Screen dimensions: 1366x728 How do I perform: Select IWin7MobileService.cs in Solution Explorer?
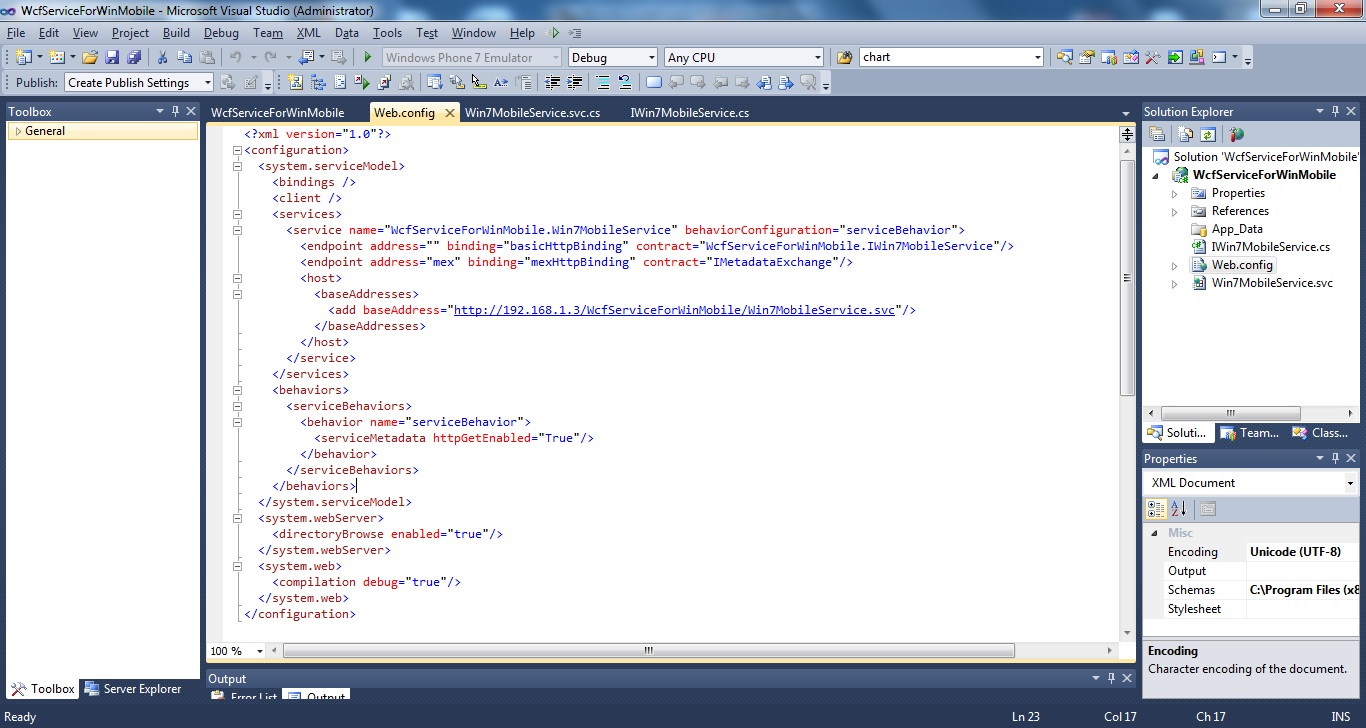pyautogui.click(x=1270, y=247)
